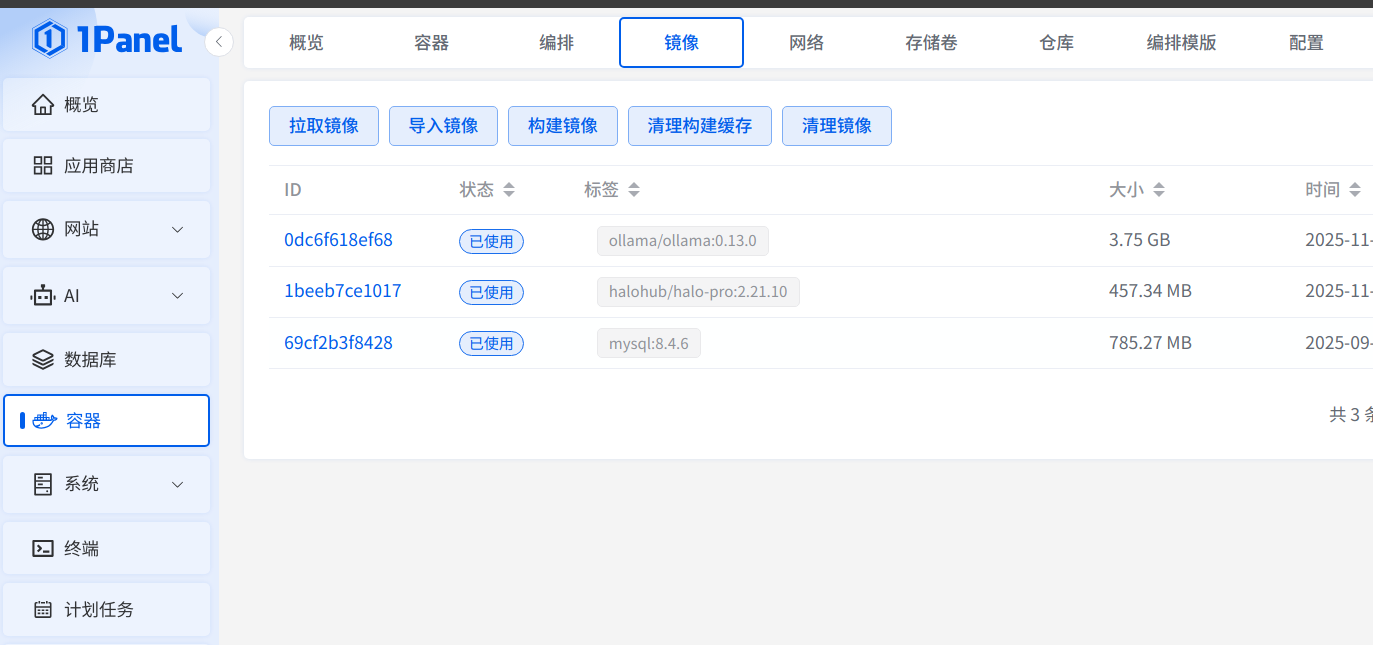Click the 导入镜像 button
Image resolution: width=1373 pixels, height=645 pixels.
[x=443, y=126]
